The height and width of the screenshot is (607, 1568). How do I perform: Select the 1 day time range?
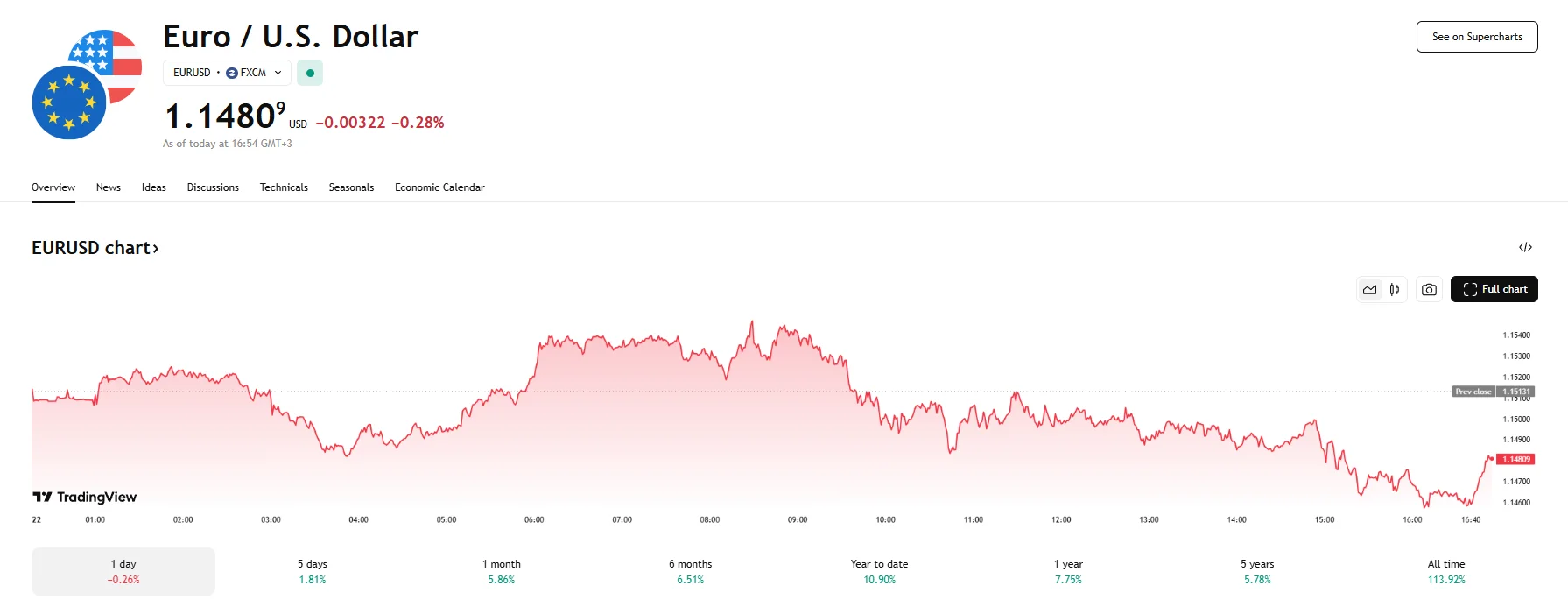click(x=123, y=571)
